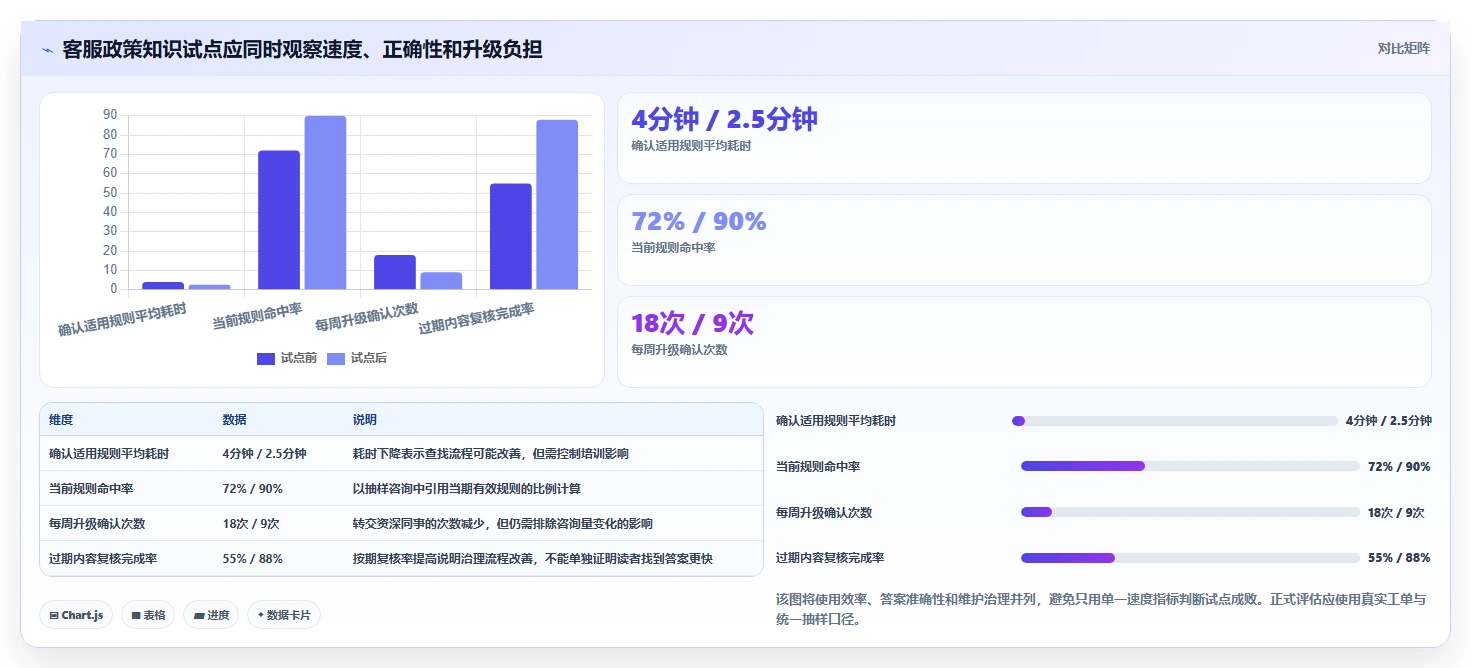Open the 72% / 90% data card
Screen dimensions: 1471x668
tap(1024, 240)
